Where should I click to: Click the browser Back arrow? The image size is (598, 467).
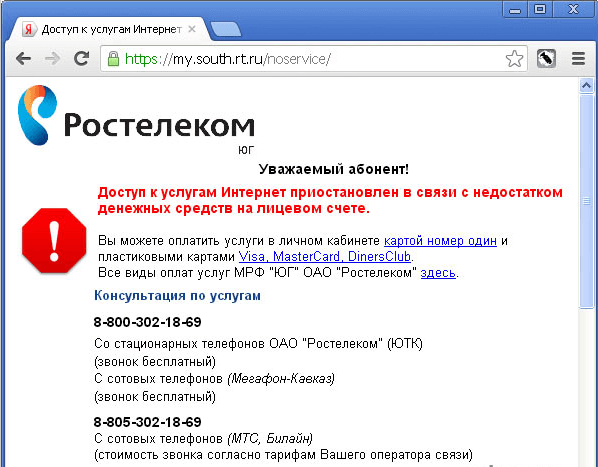point(24,59)
